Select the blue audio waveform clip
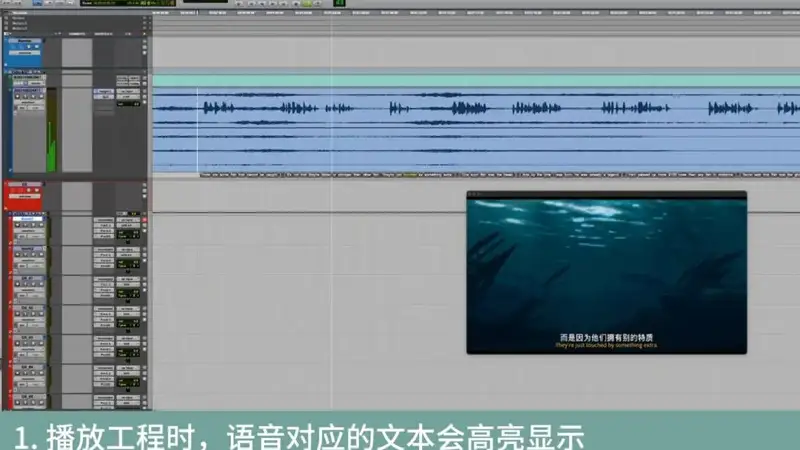 click(x=476, y=130)
